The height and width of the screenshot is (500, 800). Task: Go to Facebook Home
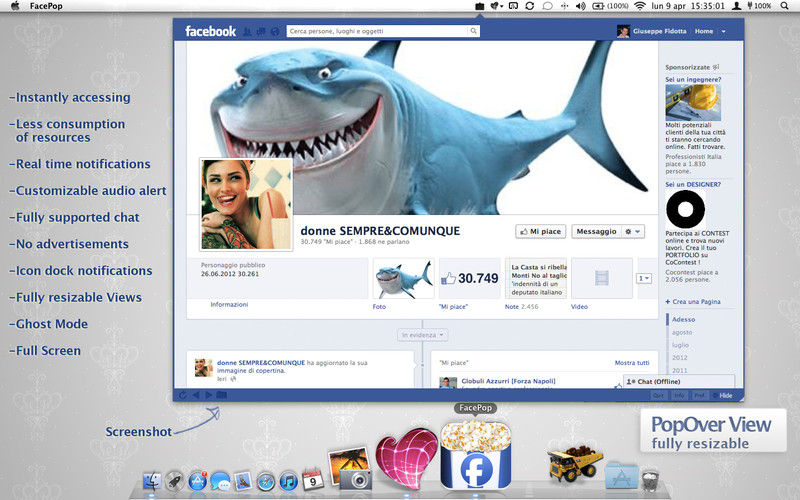point(704,31)
